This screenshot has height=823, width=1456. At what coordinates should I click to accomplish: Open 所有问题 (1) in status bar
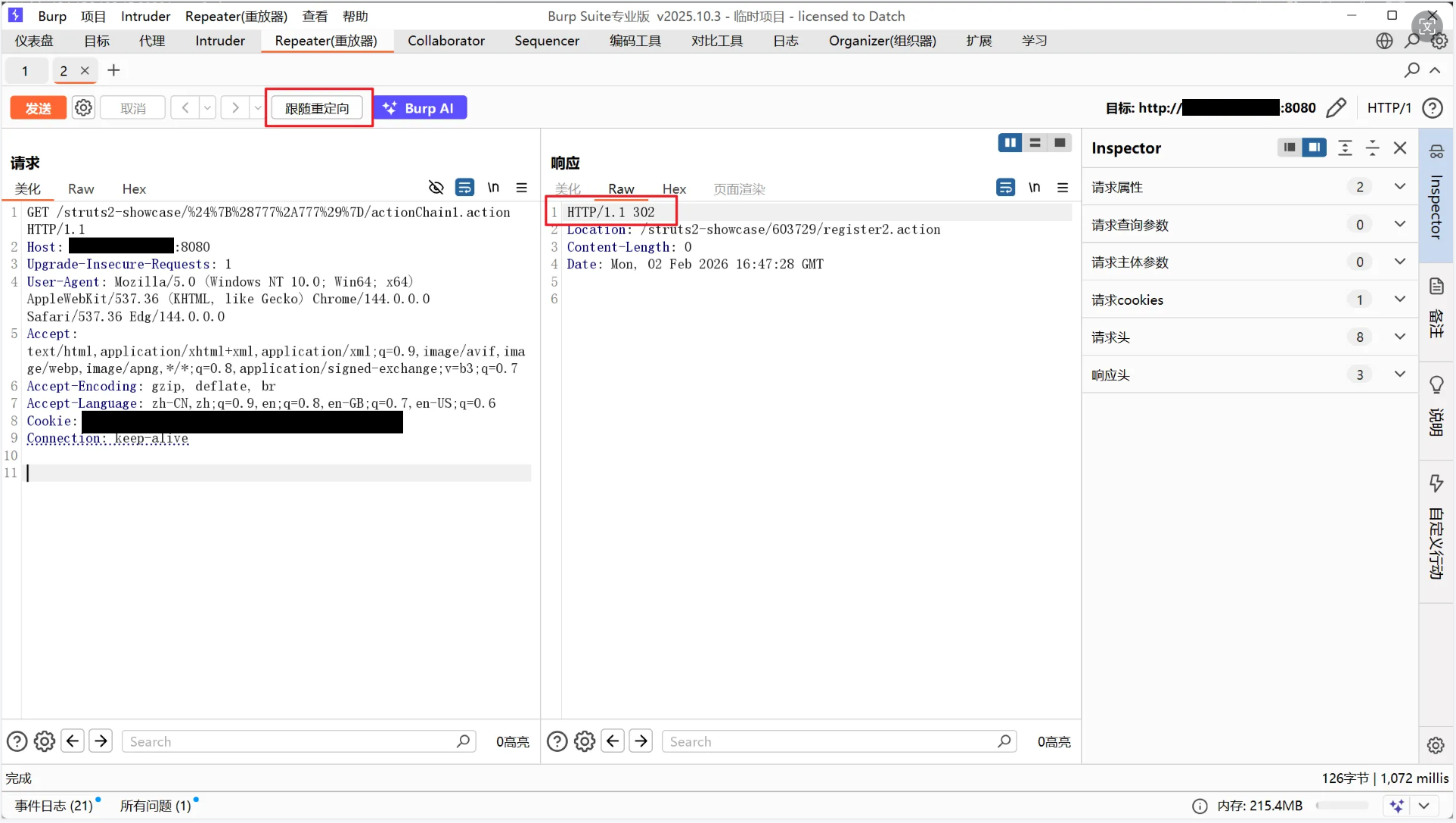coord(156,806)
